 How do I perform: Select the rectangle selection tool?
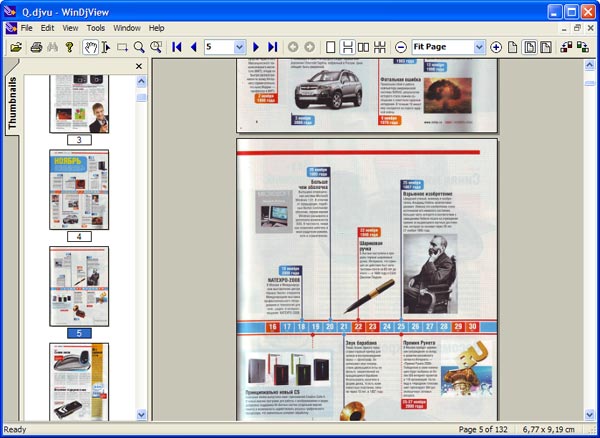click(x=122, y=47)
